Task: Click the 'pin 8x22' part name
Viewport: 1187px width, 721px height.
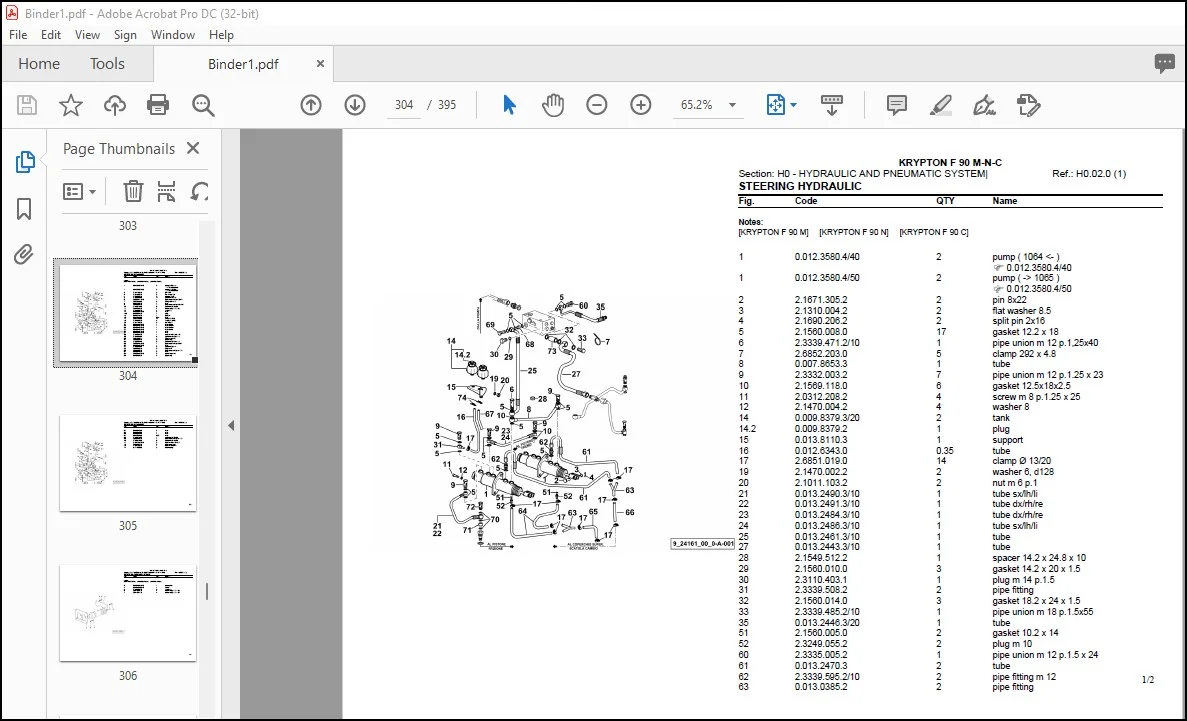Action: point(1011,300)
